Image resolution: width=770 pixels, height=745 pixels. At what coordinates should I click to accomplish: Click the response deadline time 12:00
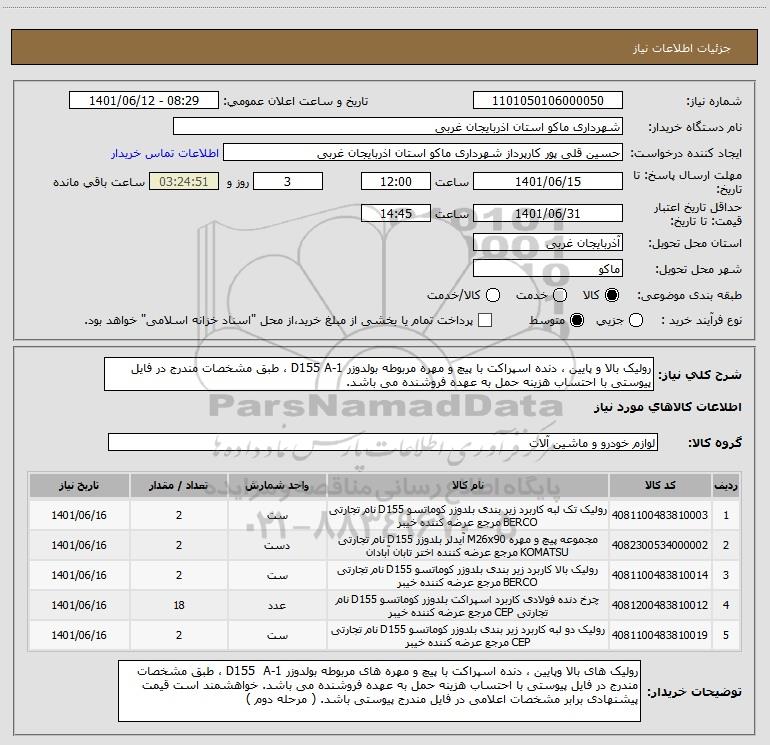[396, 181]
